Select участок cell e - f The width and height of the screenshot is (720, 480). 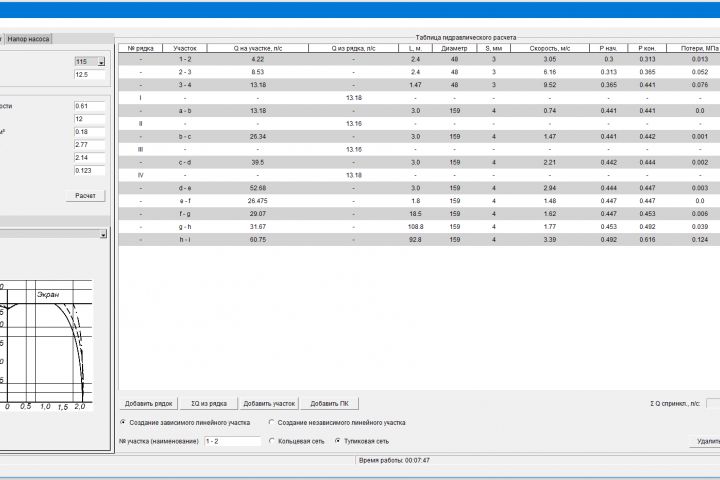pyautogui.click(x=185, y=201)
